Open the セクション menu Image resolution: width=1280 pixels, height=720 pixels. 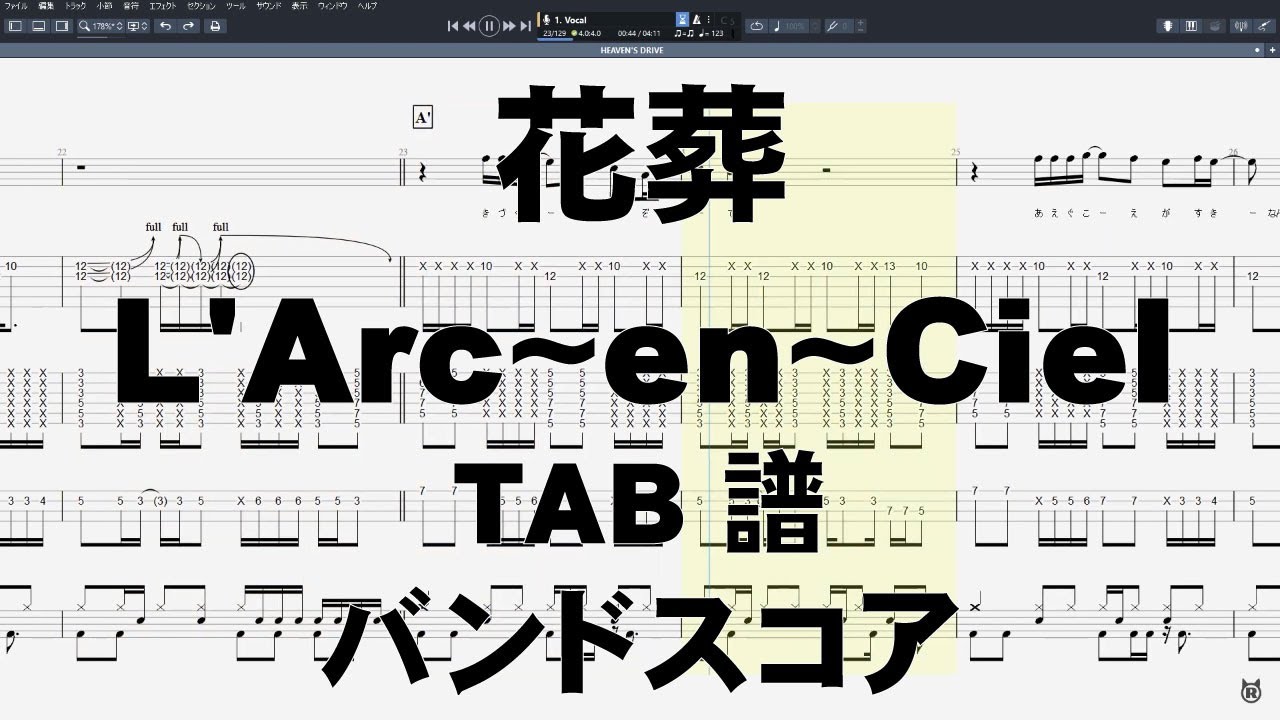point(202,6)
